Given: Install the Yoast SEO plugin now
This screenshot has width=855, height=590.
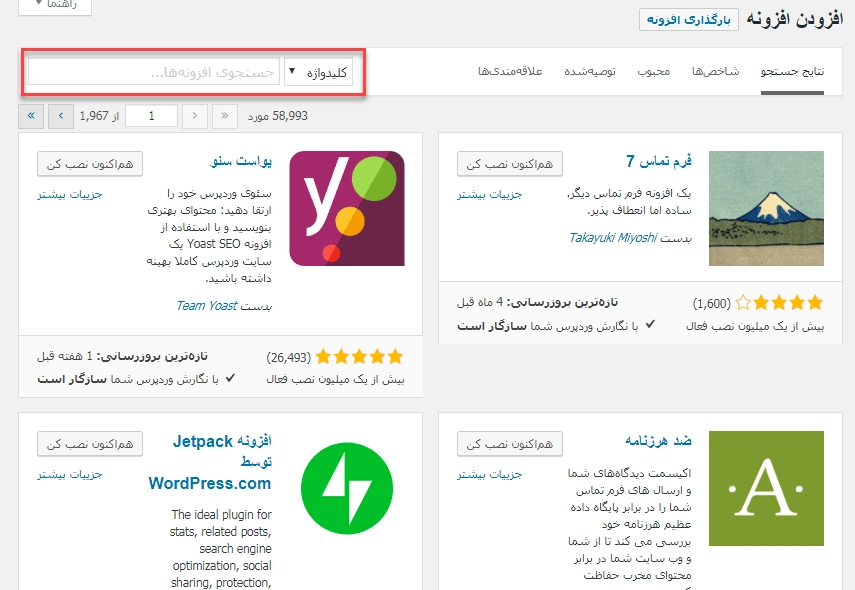Looking at the screenshot, I should point(90,164).
